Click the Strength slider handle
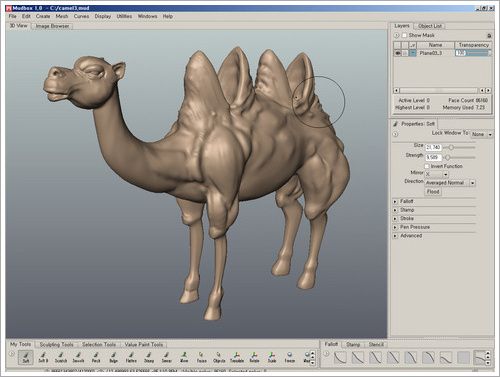The image size is (500, 377). [448, 157]
